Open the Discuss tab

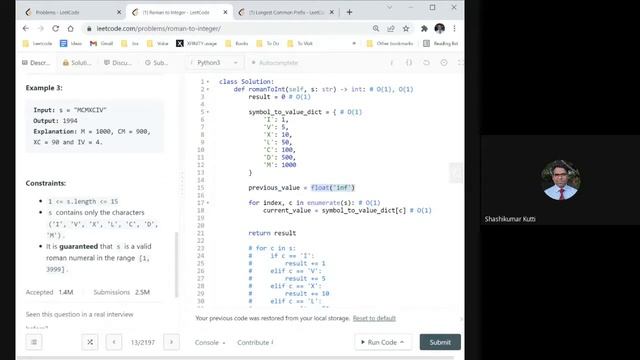coord(118,62)
